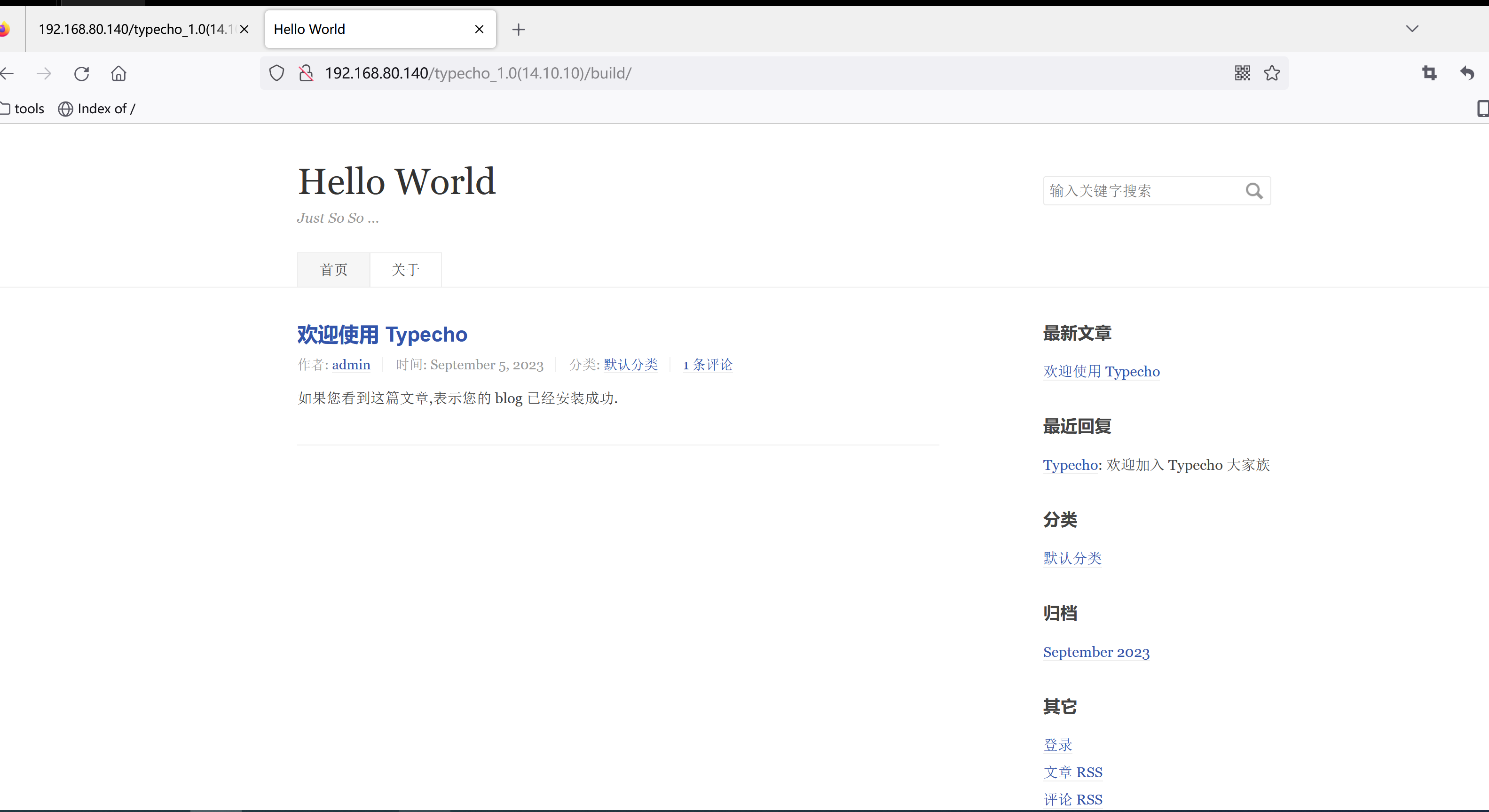Click the QR code icon in address bar

(x=1242, y=73)
